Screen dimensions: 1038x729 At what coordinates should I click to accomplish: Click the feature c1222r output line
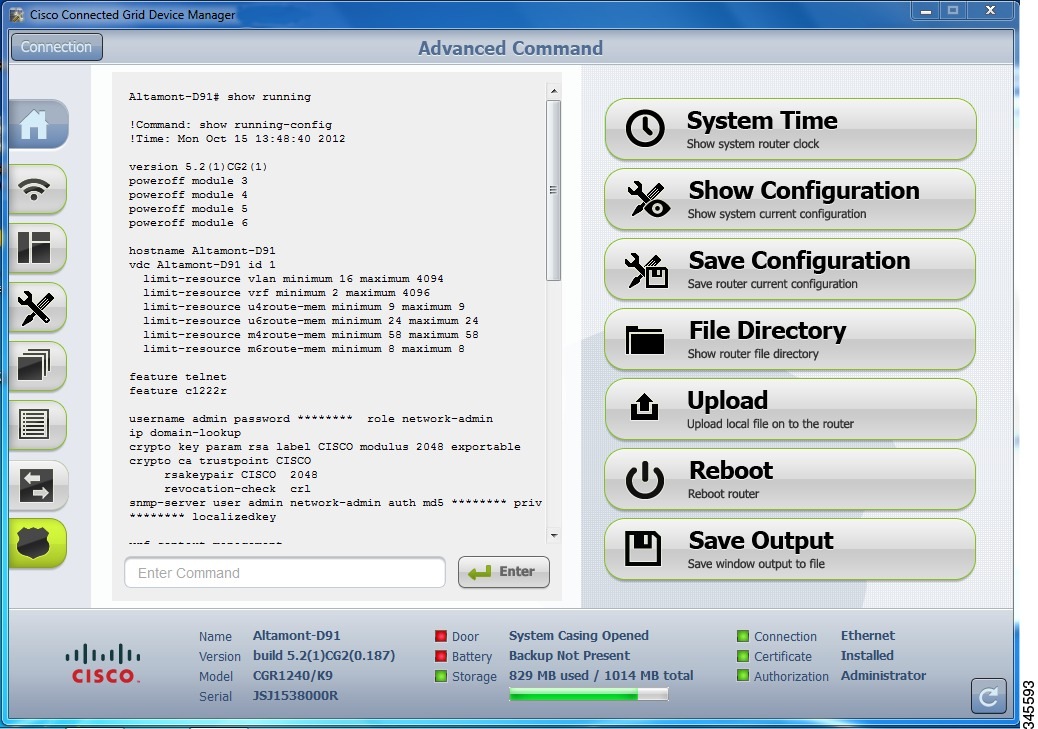pos(177,391)
